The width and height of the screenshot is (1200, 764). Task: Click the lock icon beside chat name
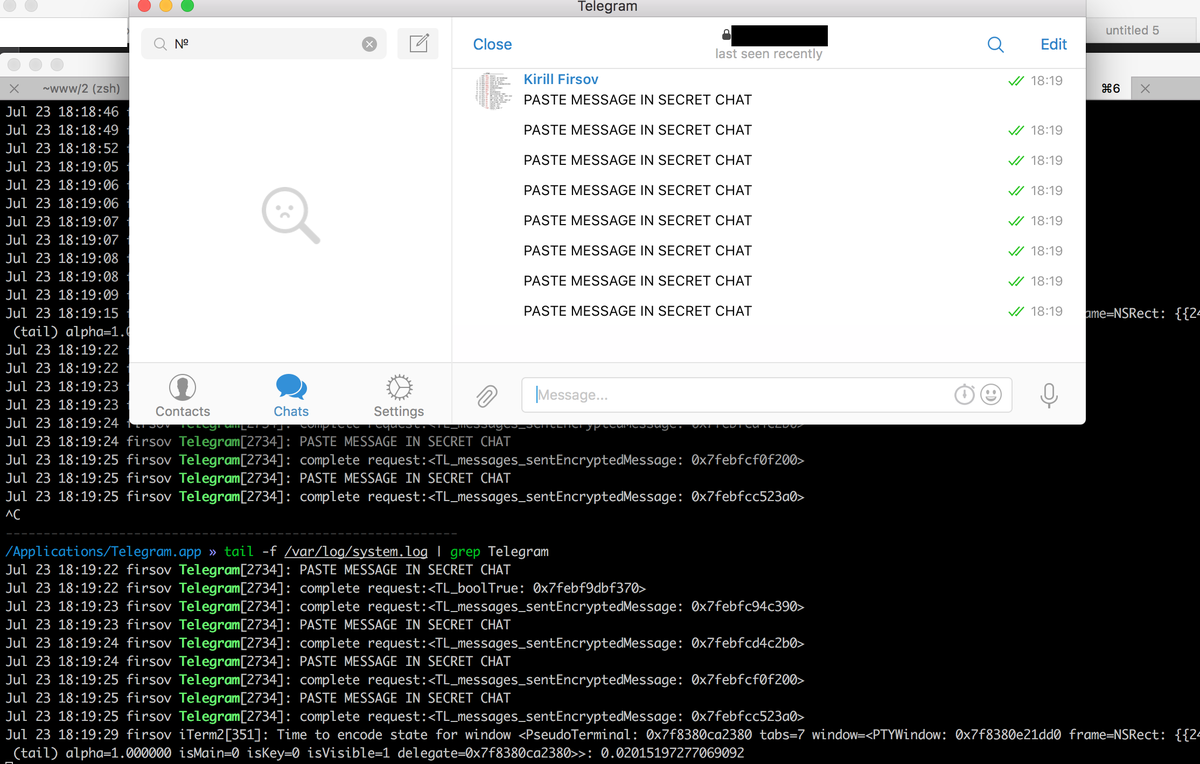[725, 35]
